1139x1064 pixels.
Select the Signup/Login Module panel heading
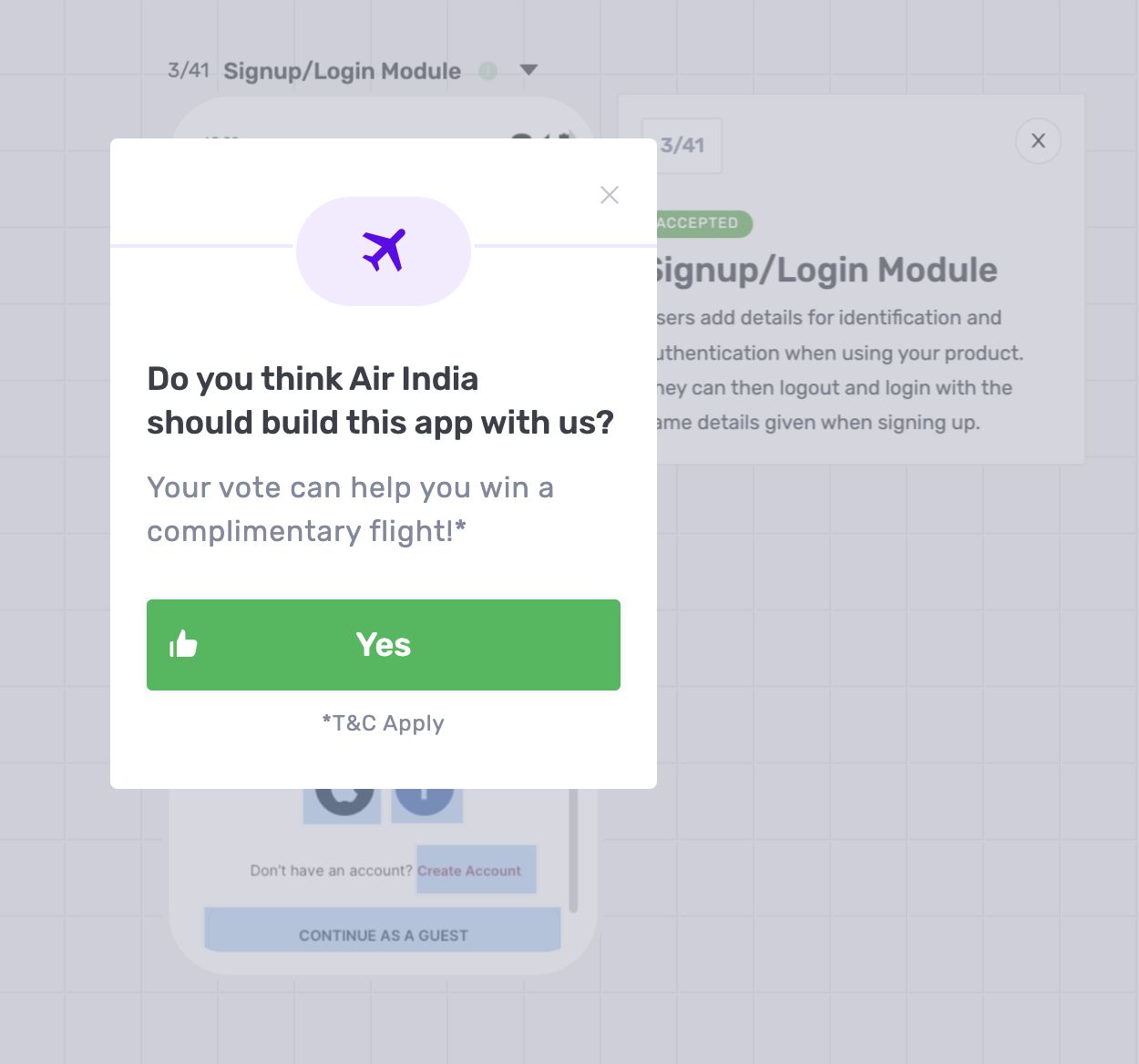(x=825, y=271)
